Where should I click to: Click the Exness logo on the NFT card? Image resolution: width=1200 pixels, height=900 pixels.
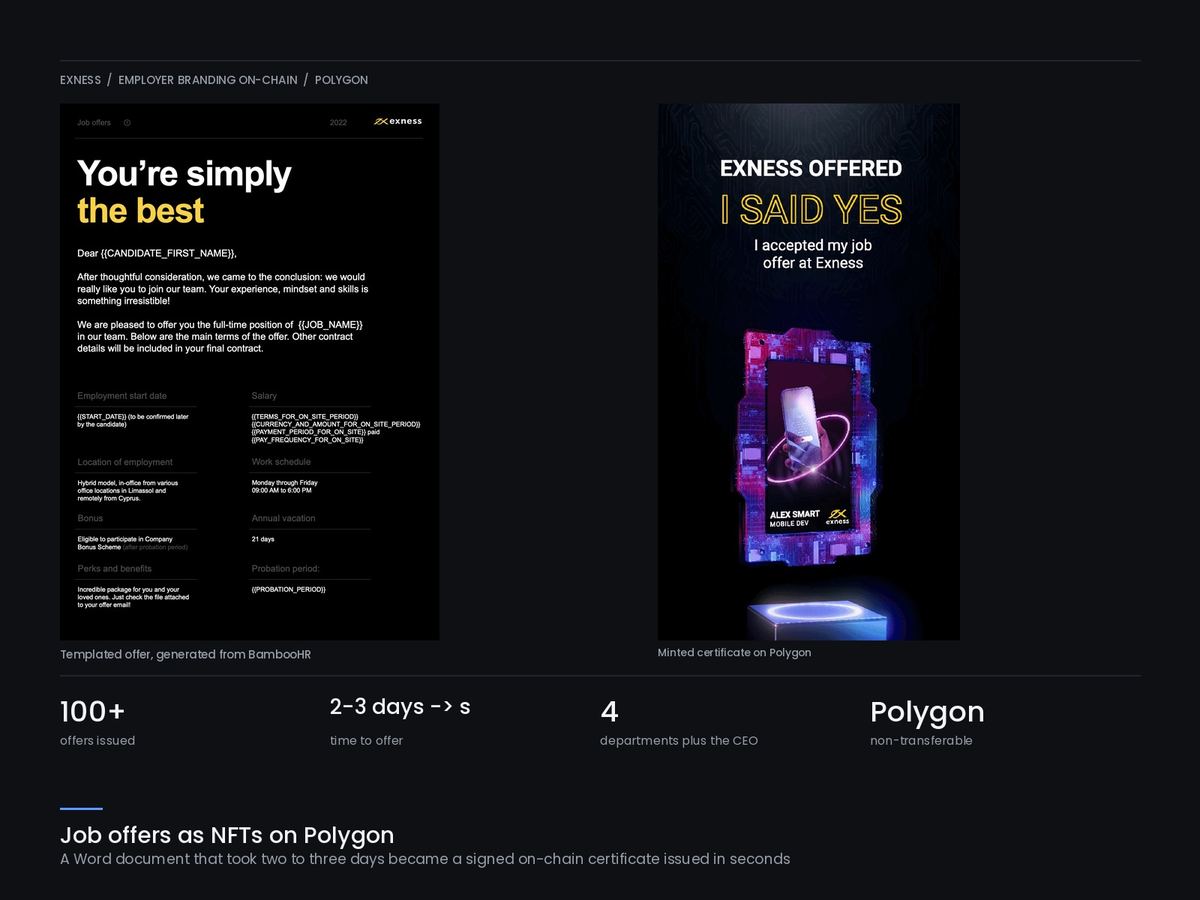click(x=838, y=515)
